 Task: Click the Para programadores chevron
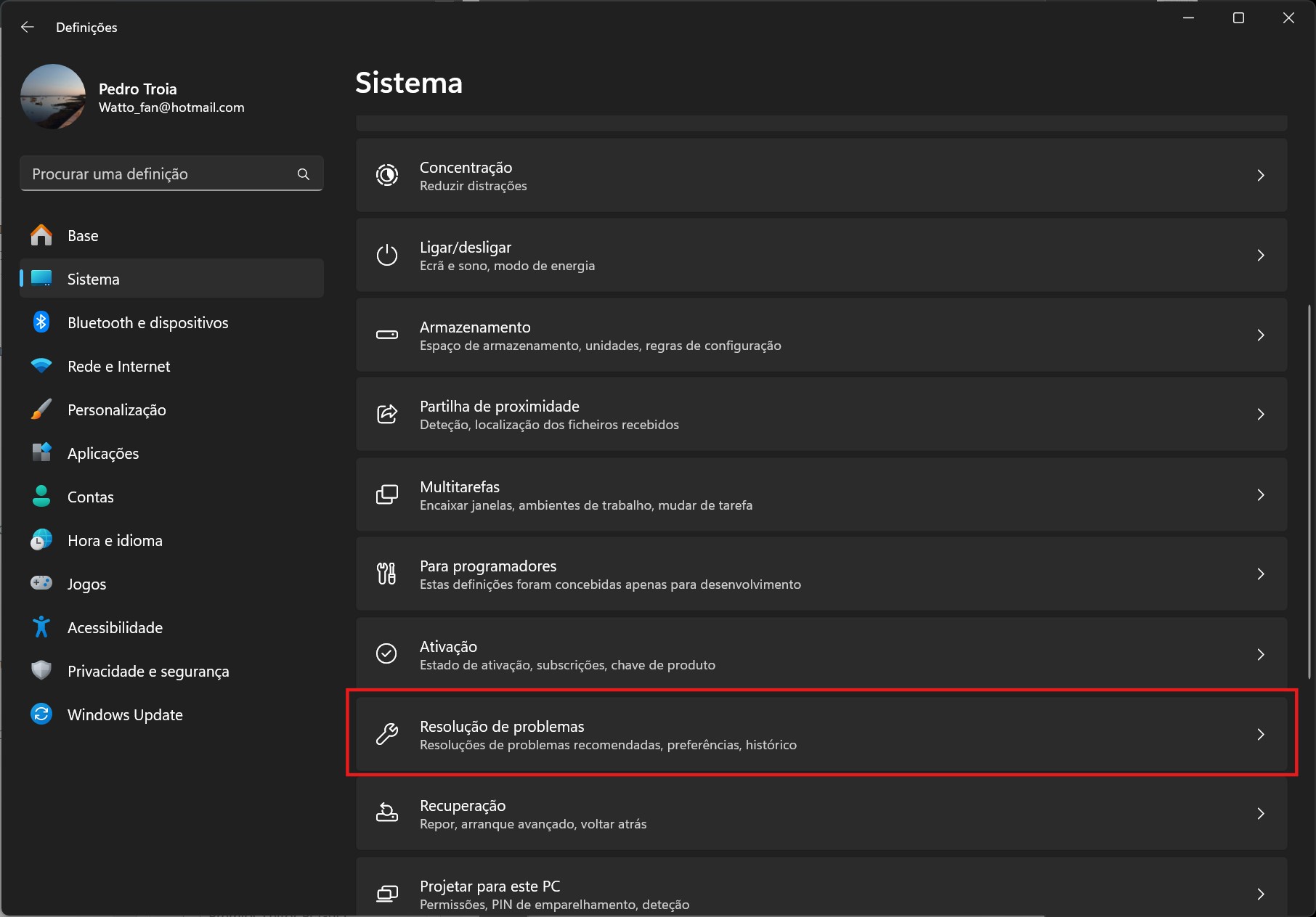point(1261,574)
